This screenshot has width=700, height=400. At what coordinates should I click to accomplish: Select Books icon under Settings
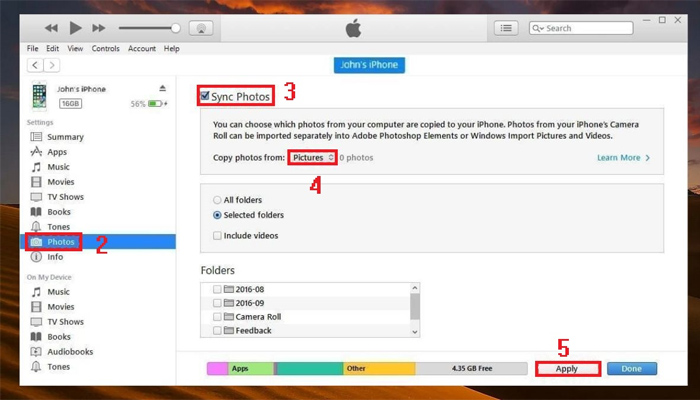pos(36,212)
